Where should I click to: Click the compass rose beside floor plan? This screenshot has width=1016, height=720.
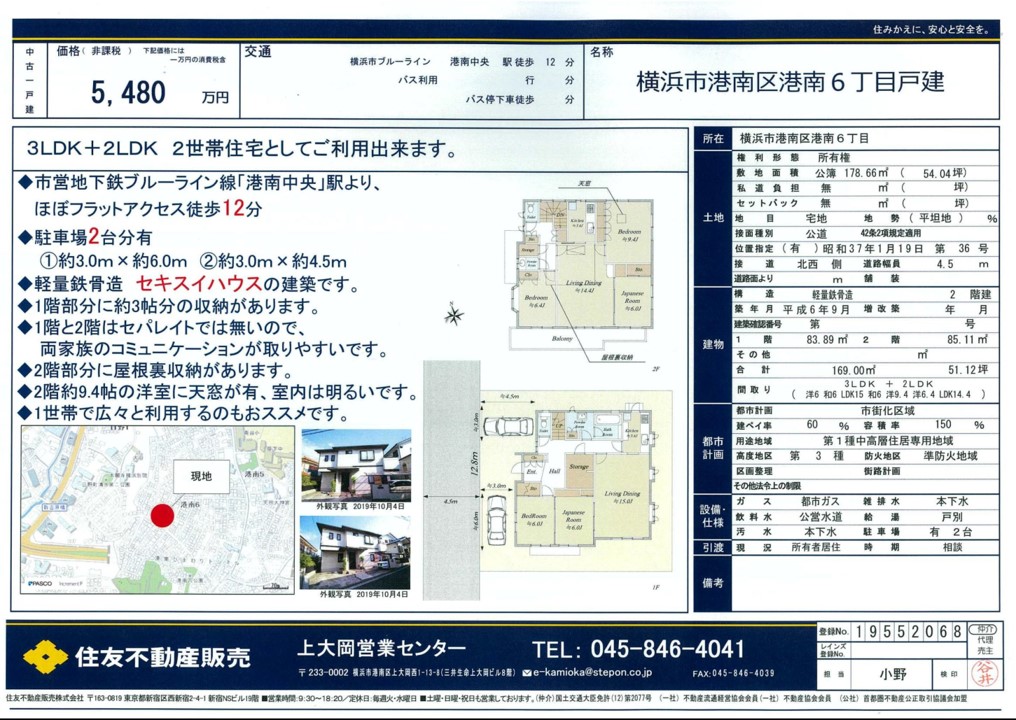(454, 318)
